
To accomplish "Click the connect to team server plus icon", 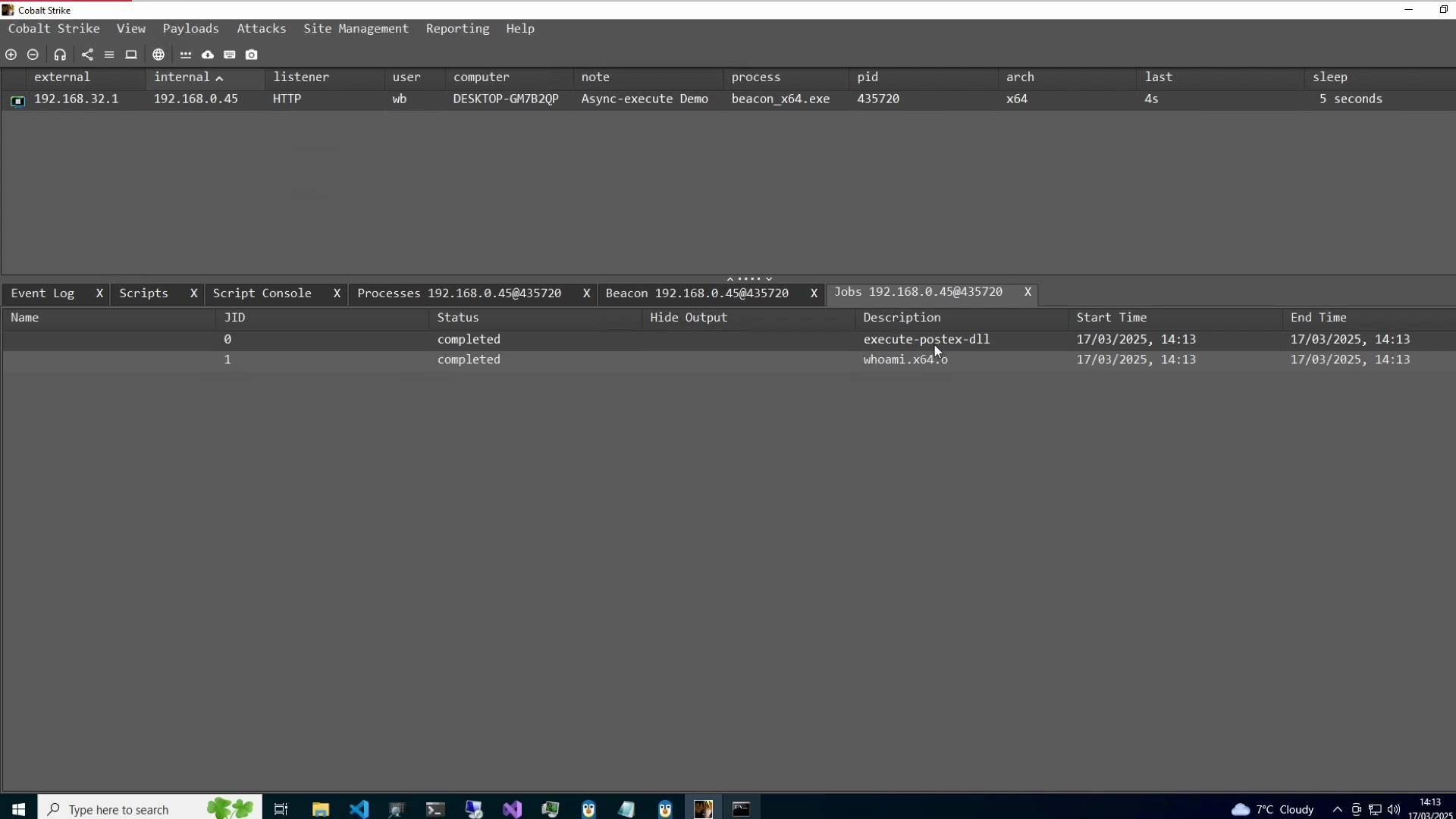I will point(11,55).
